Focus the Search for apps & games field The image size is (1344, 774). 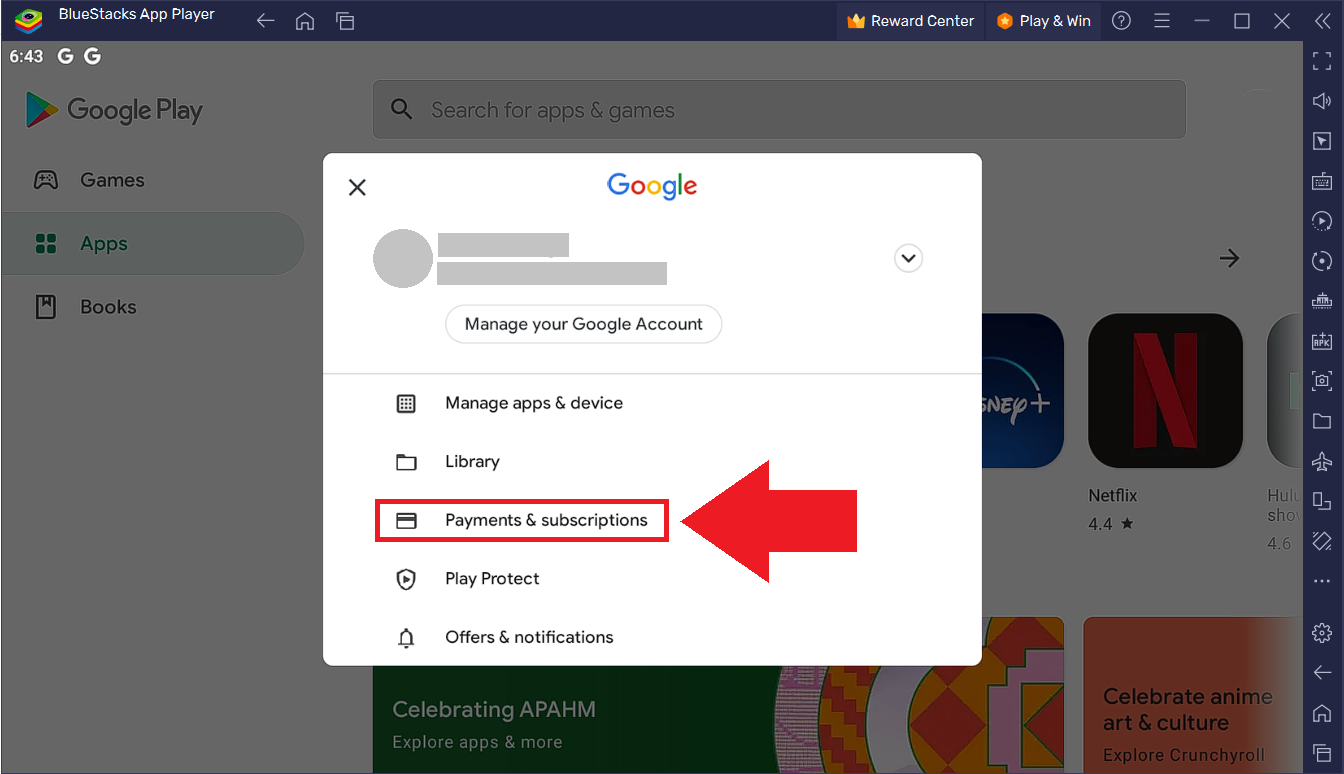[x=779, y=110]
